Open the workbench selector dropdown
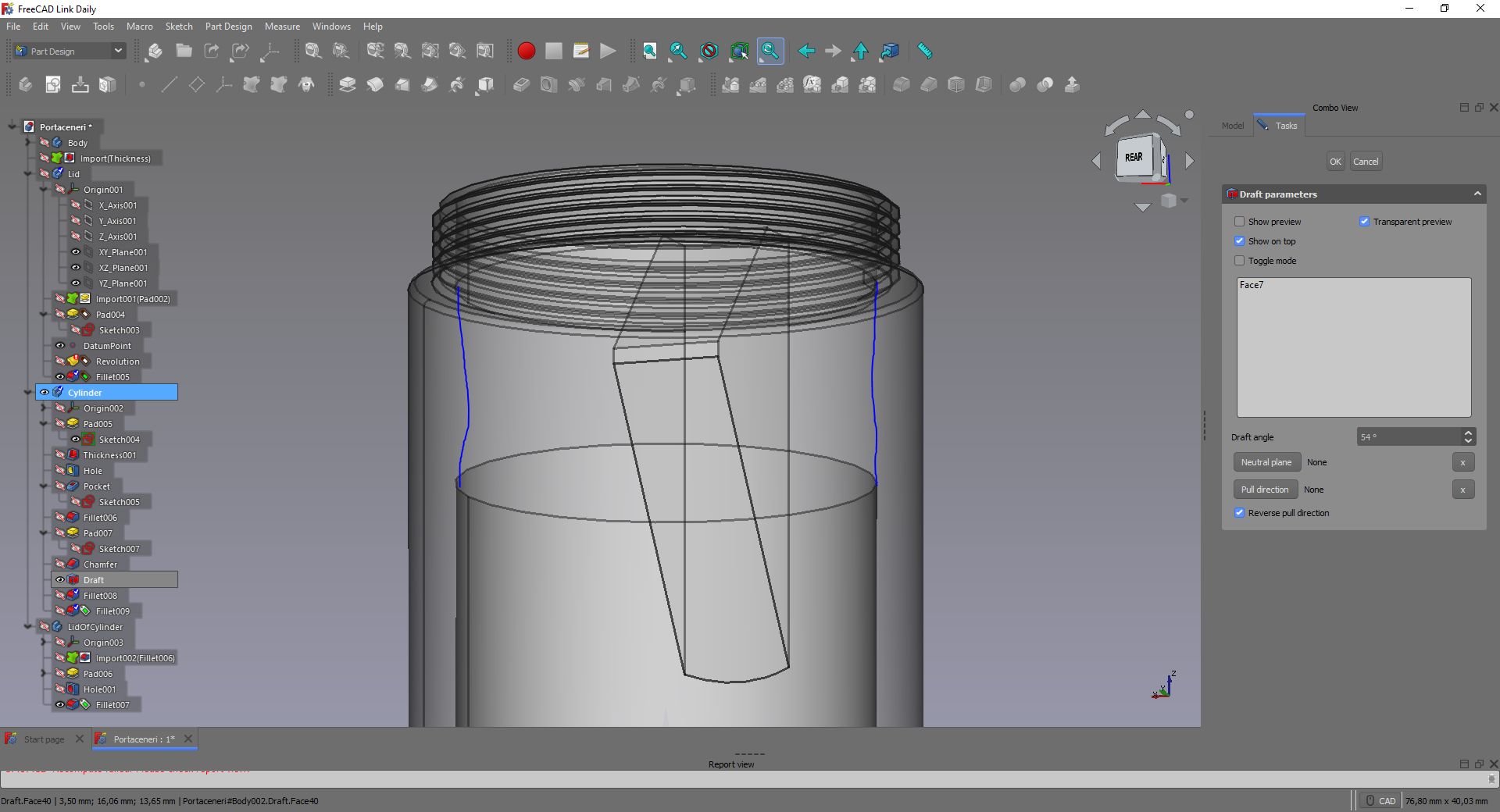The width and height of the screenshot is (1500, 812). (x=119, y=51)
